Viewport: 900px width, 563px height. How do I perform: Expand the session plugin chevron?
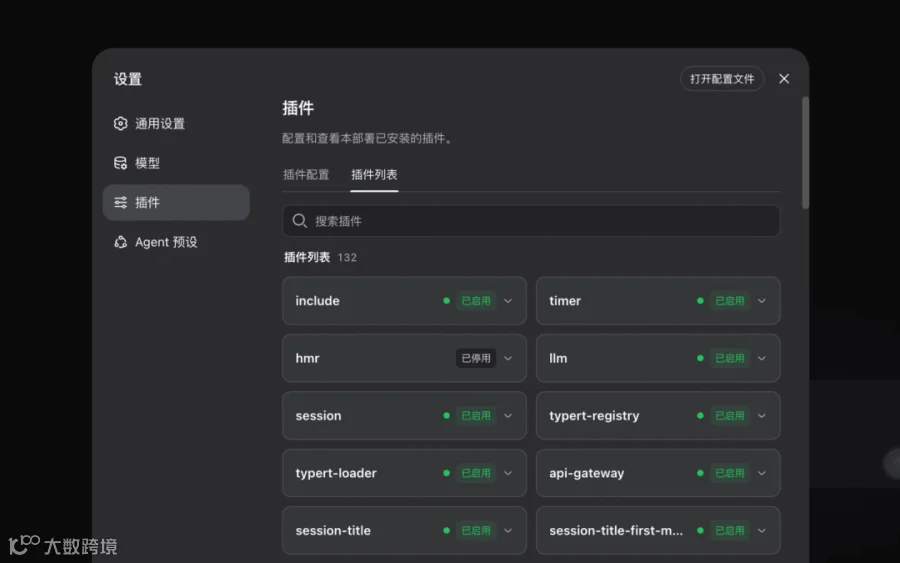(x=508, y=416)
